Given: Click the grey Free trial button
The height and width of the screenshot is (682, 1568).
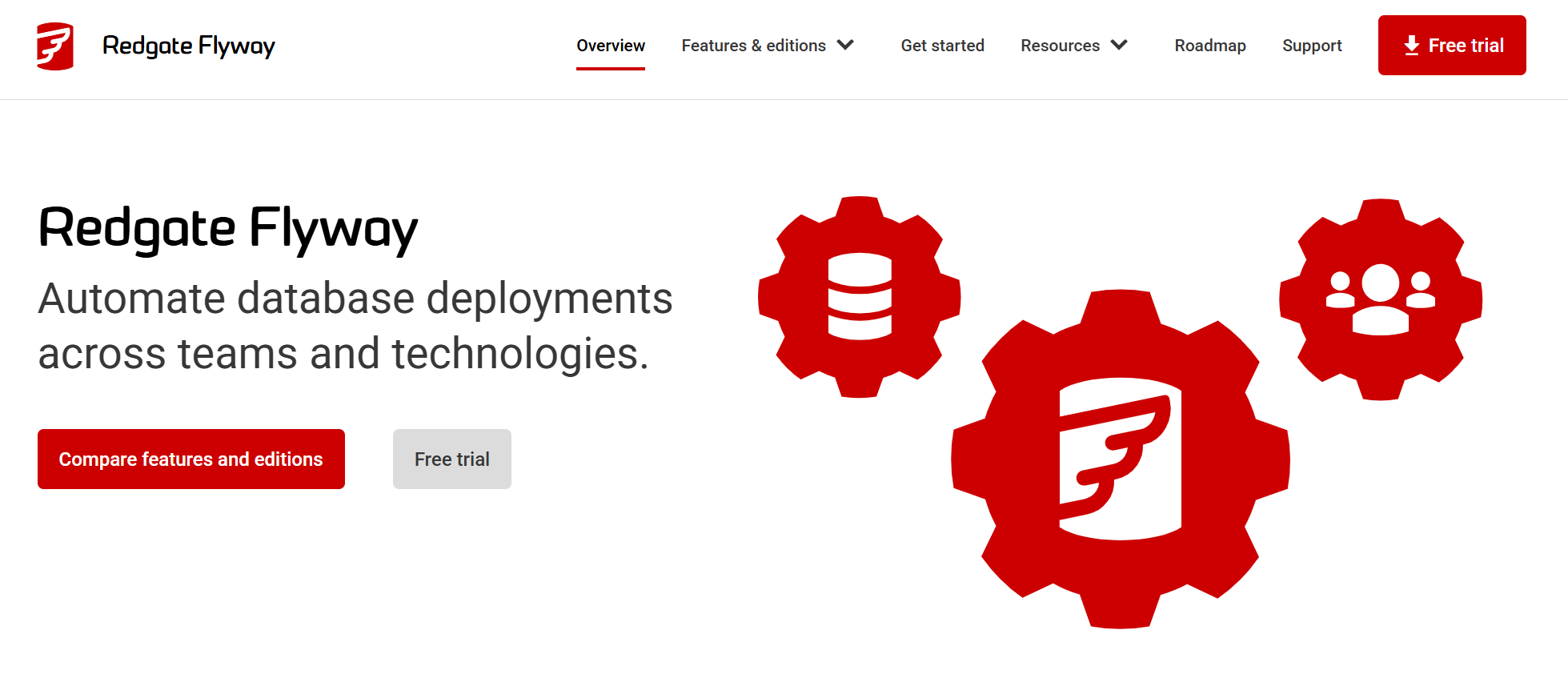Looking at the screenshot, I should coord(452,459).
